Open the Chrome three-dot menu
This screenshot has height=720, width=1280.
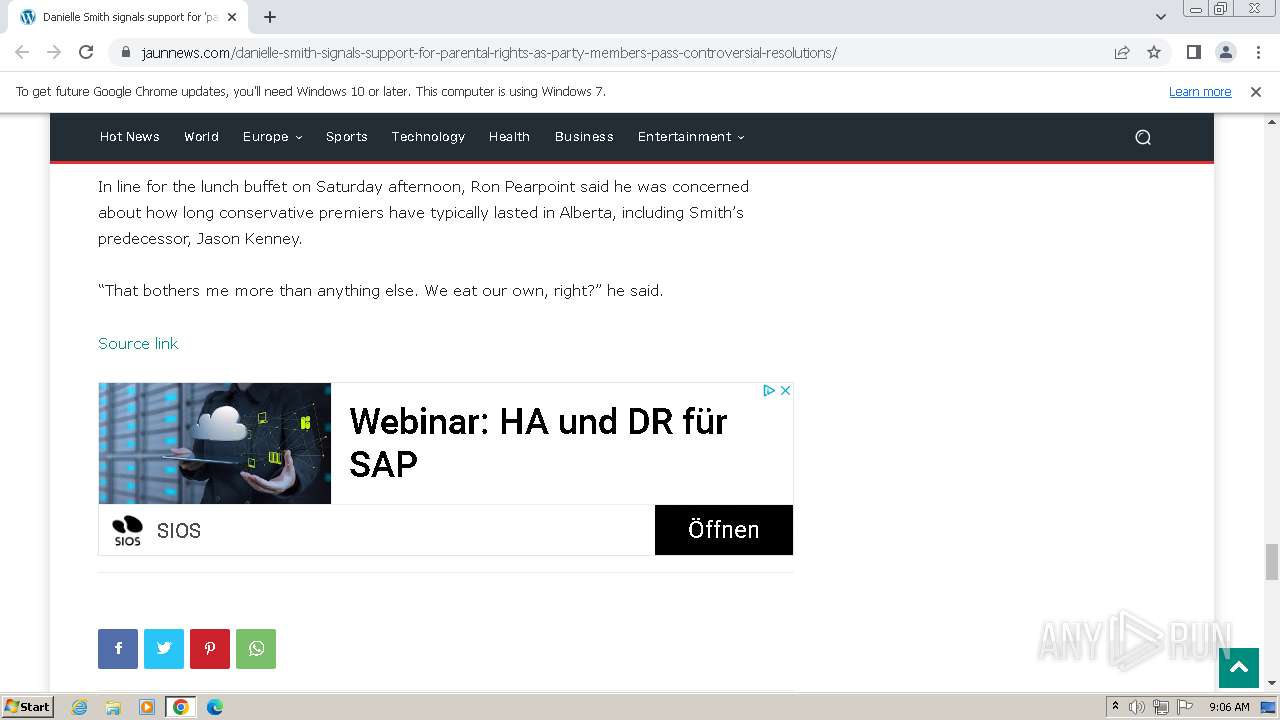tap(1258, 52)
